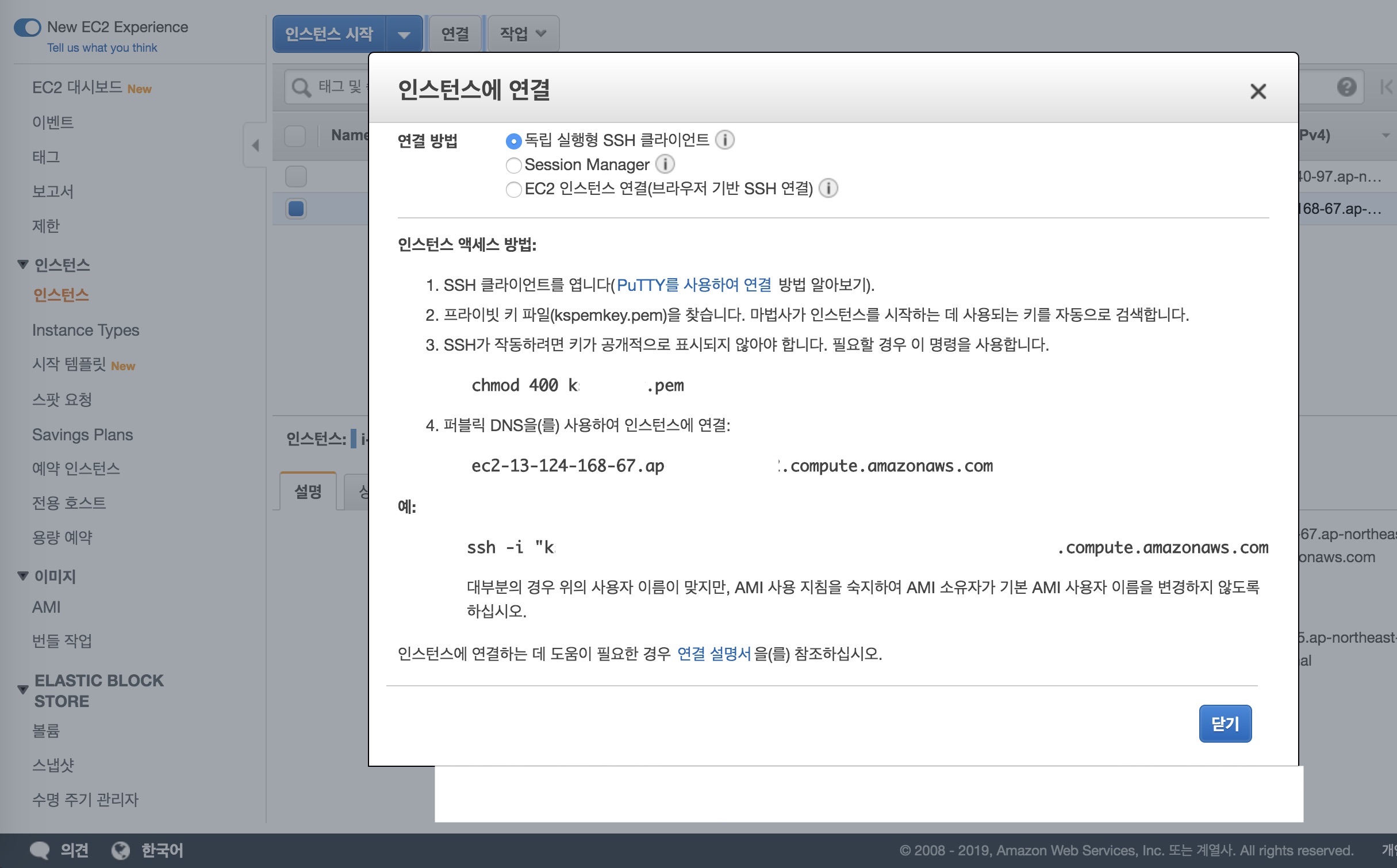Click the search magnifier icon in filter box
This screenshot has width=1397, height=868.
(301, 87)
